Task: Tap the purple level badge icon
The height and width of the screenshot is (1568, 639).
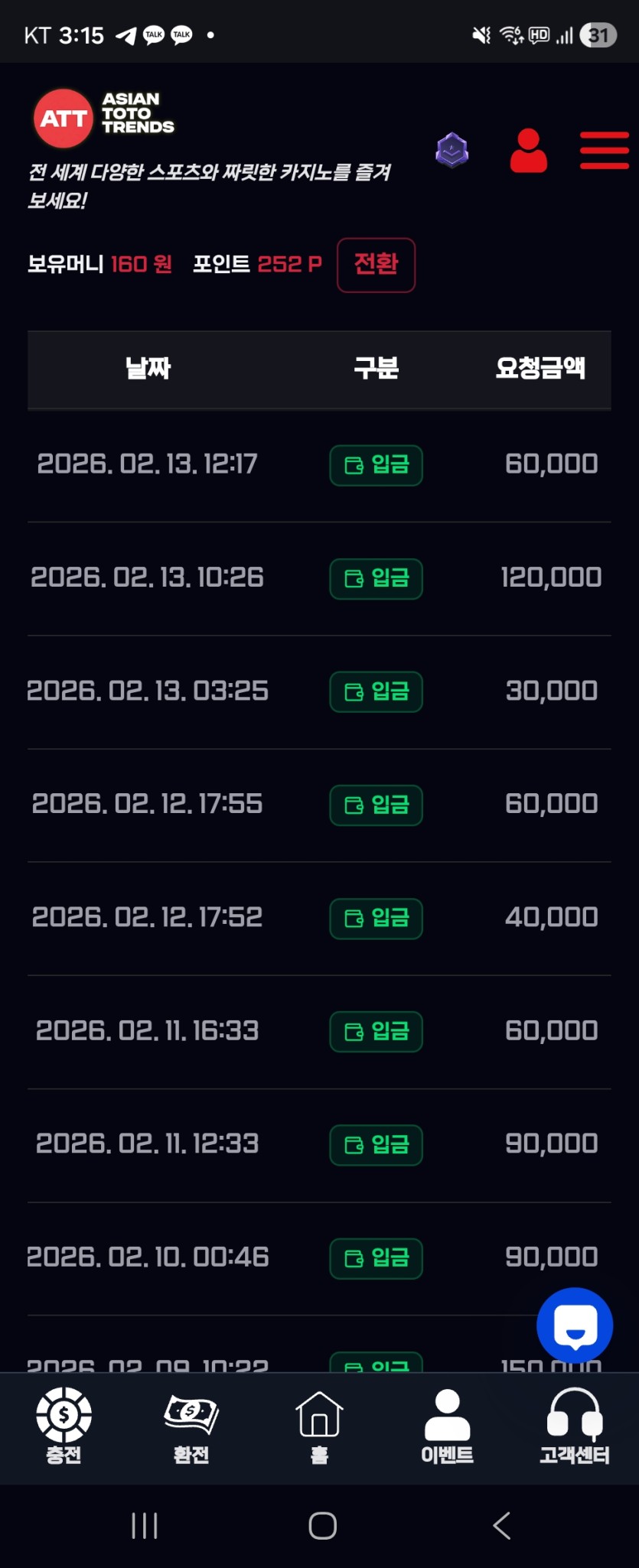Action: tap(452, 150)
